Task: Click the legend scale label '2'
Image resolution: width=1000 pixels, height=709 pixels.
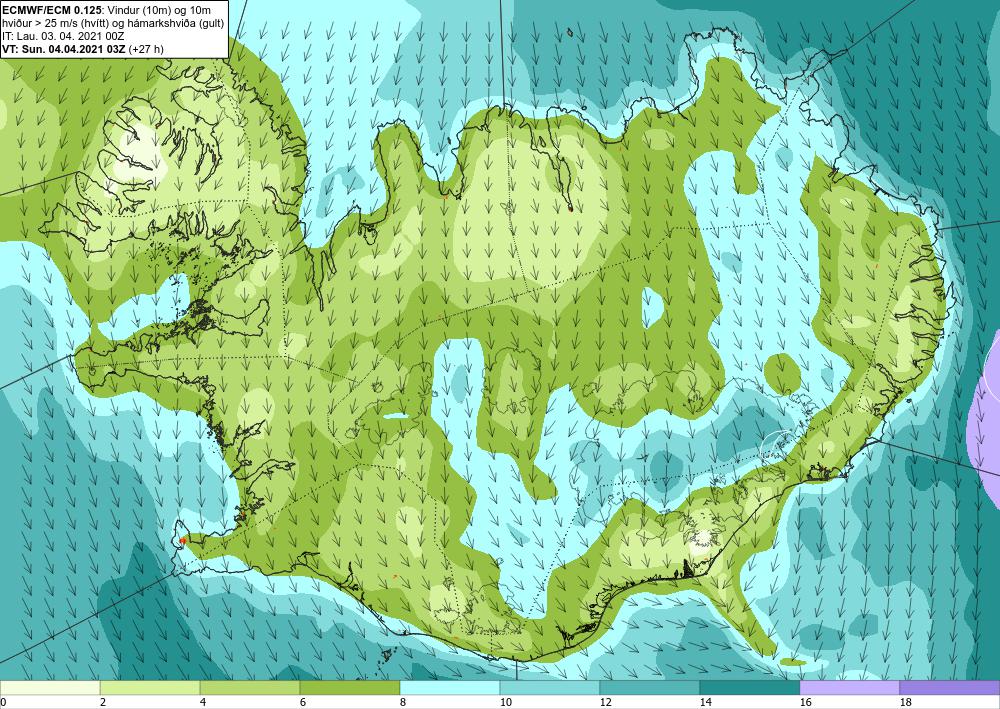Action: [x=103, y=703]
